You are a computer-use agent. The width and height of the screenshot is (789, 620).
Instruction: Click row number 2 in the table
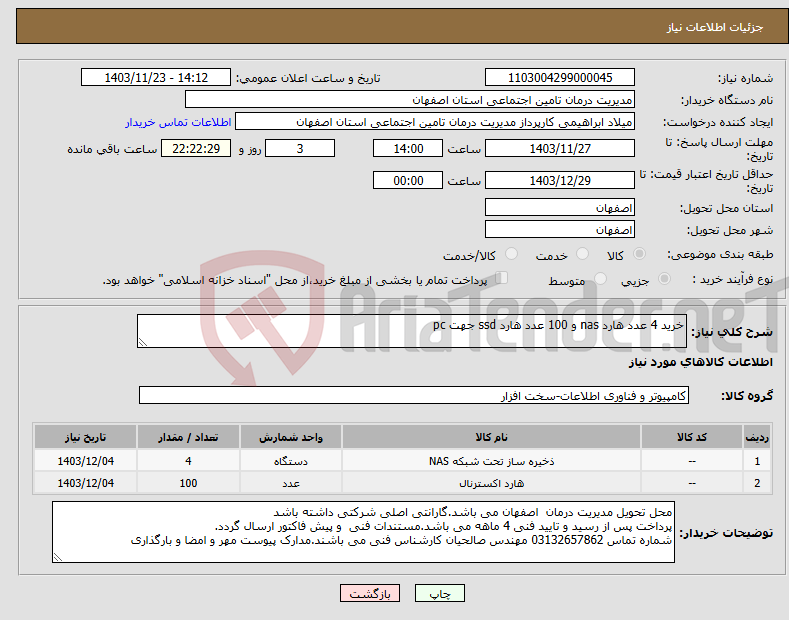click(x=757, y=483)
